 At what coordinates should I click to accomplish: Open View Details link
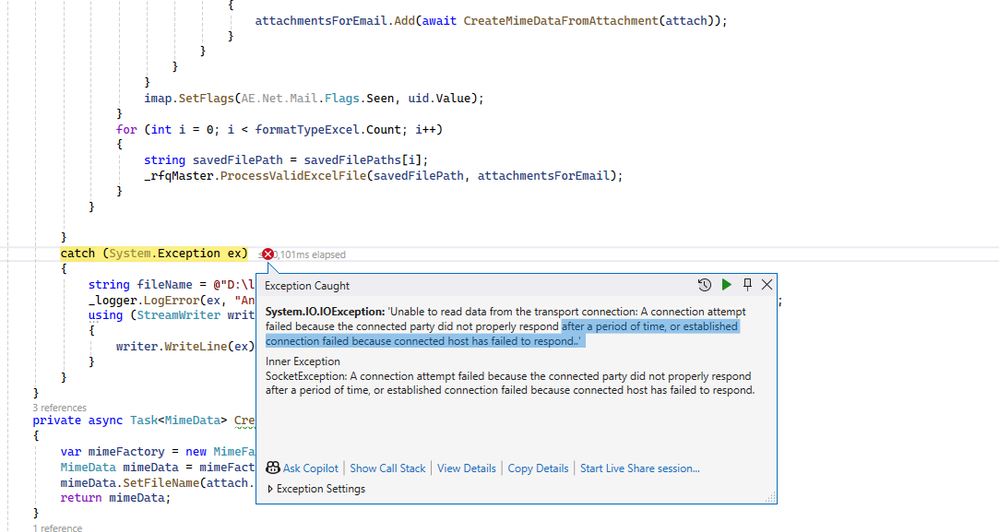466,468
